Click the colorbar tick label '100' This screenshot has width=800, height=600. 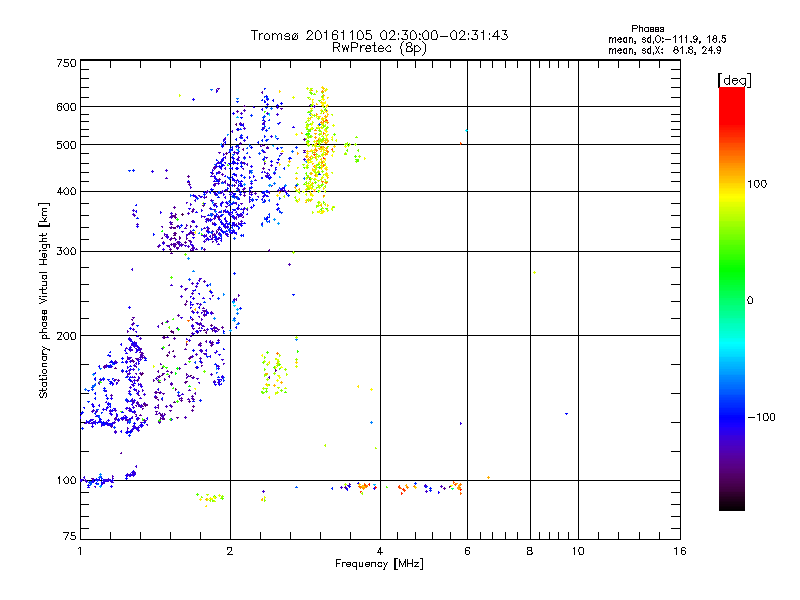click(757, 184)
